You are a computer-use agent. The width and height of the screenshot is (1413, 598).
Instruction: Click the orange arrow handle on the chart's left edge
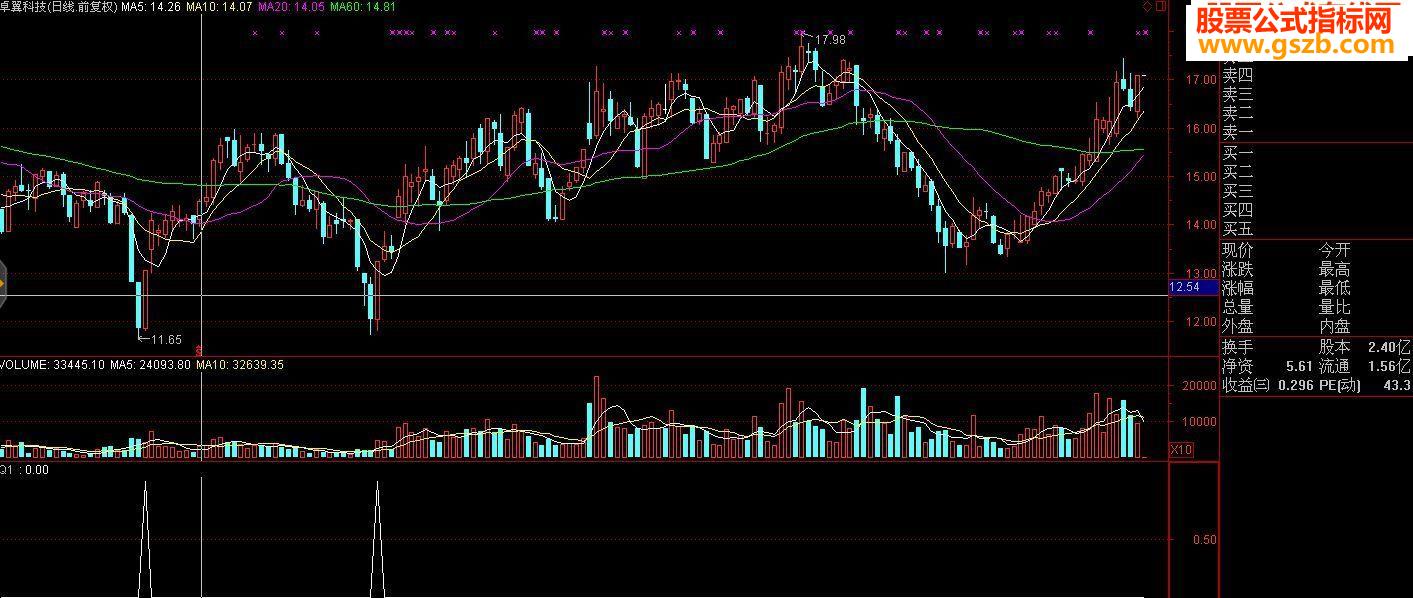pyautogui.click(x=3, y=284)
